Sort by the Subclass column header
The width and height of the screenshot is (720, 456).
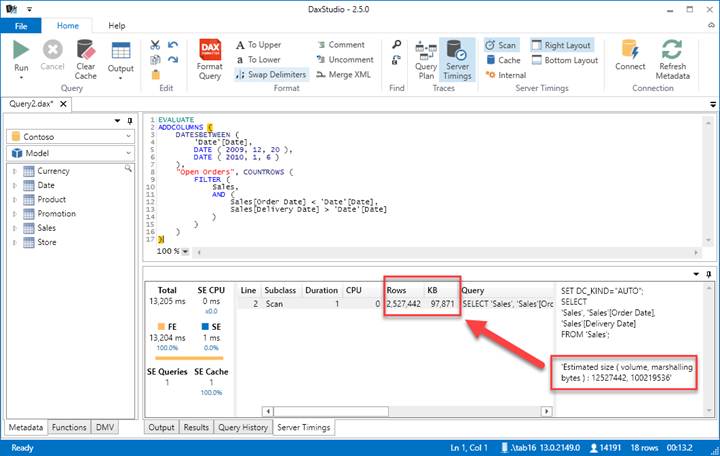click(x=280, y=291)
